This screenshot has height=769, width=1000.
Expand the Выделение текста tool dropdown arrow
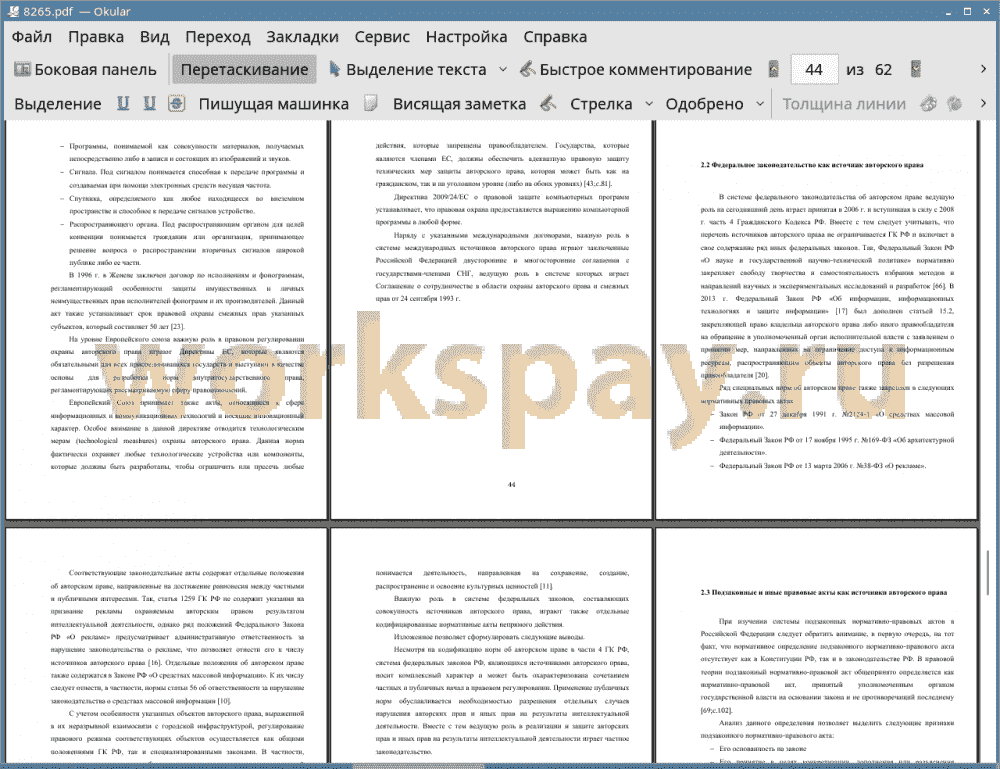503,70
